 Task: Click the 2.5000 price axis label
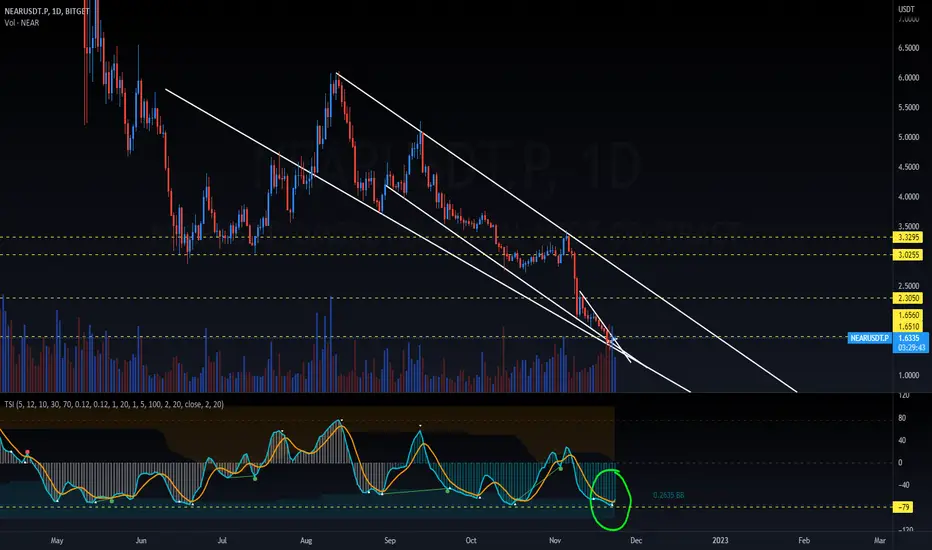pos(908,286)
